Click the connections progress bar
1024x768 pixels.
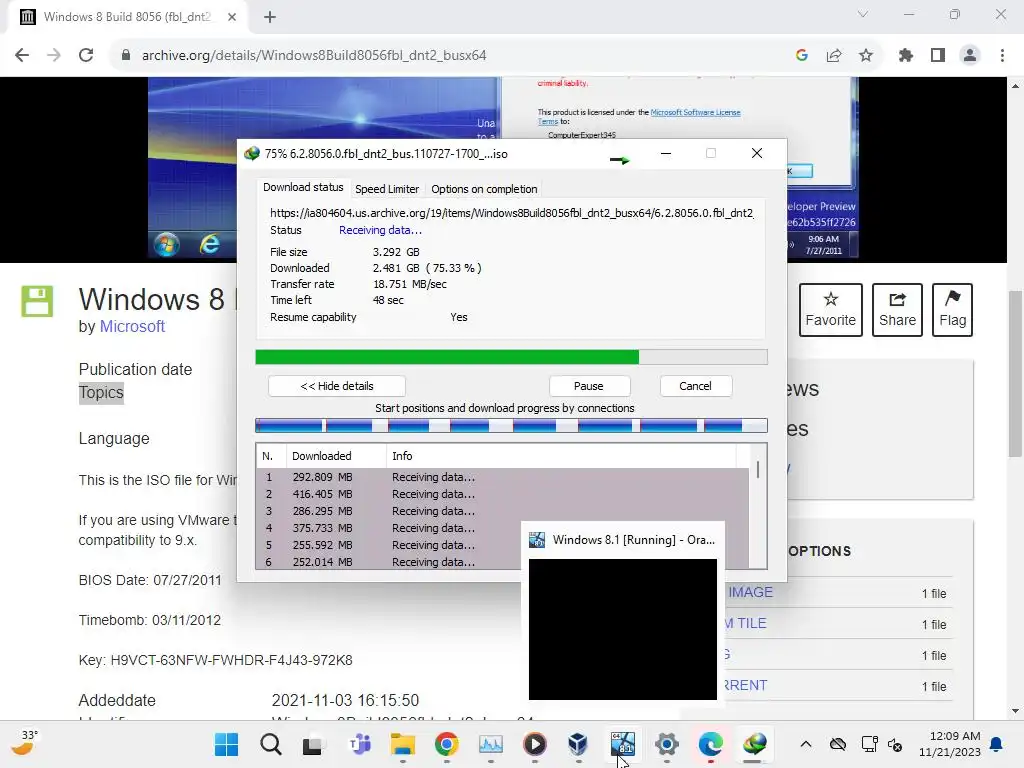pos(511,426)
